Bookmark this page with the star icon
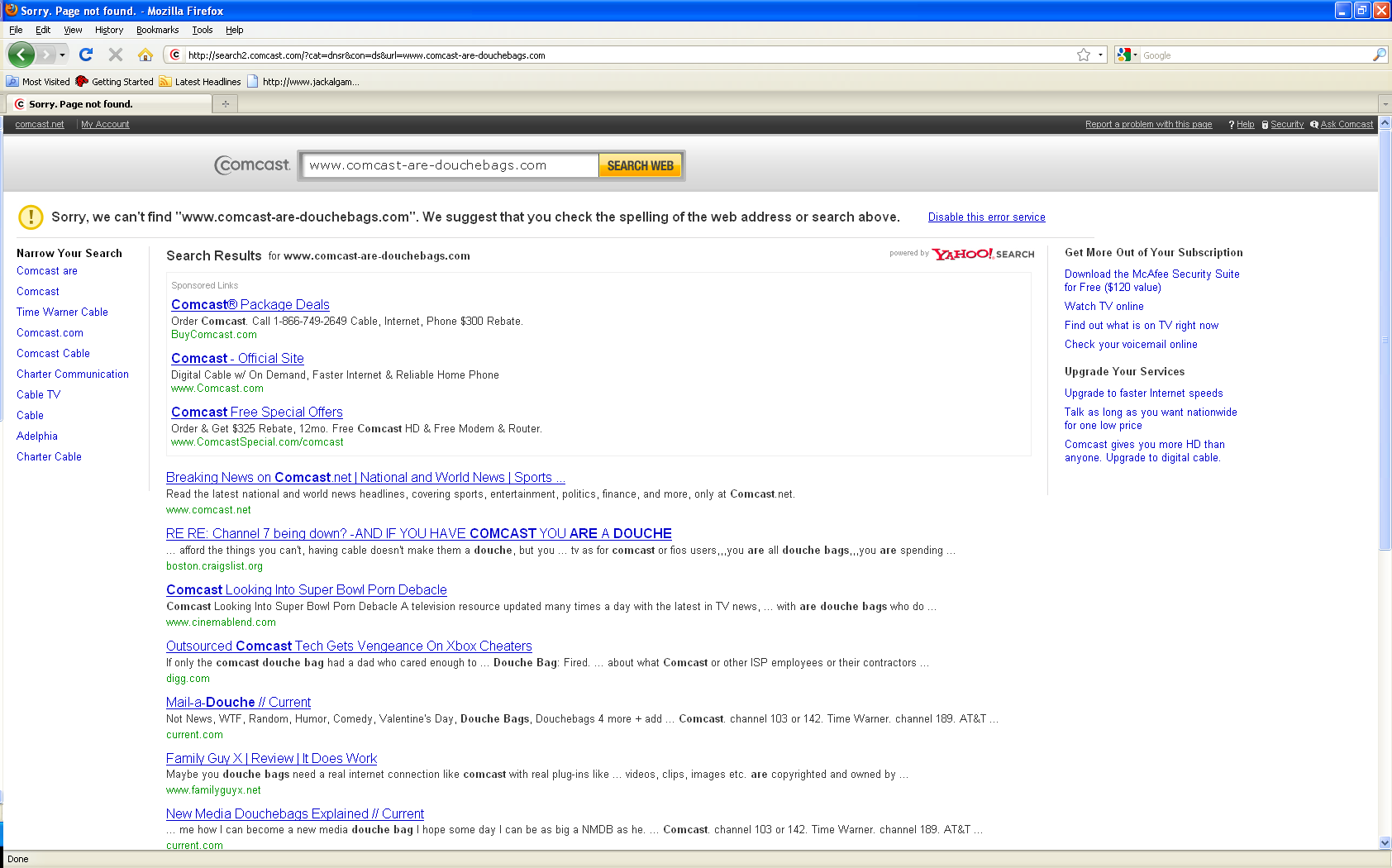1392x868 pixels. pyautogui.click(x=1084, y=55)
